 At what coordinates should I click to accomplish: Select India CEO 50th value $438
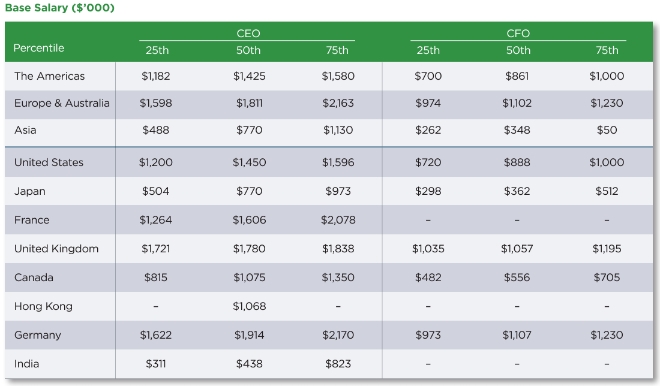tap(249, 364)
